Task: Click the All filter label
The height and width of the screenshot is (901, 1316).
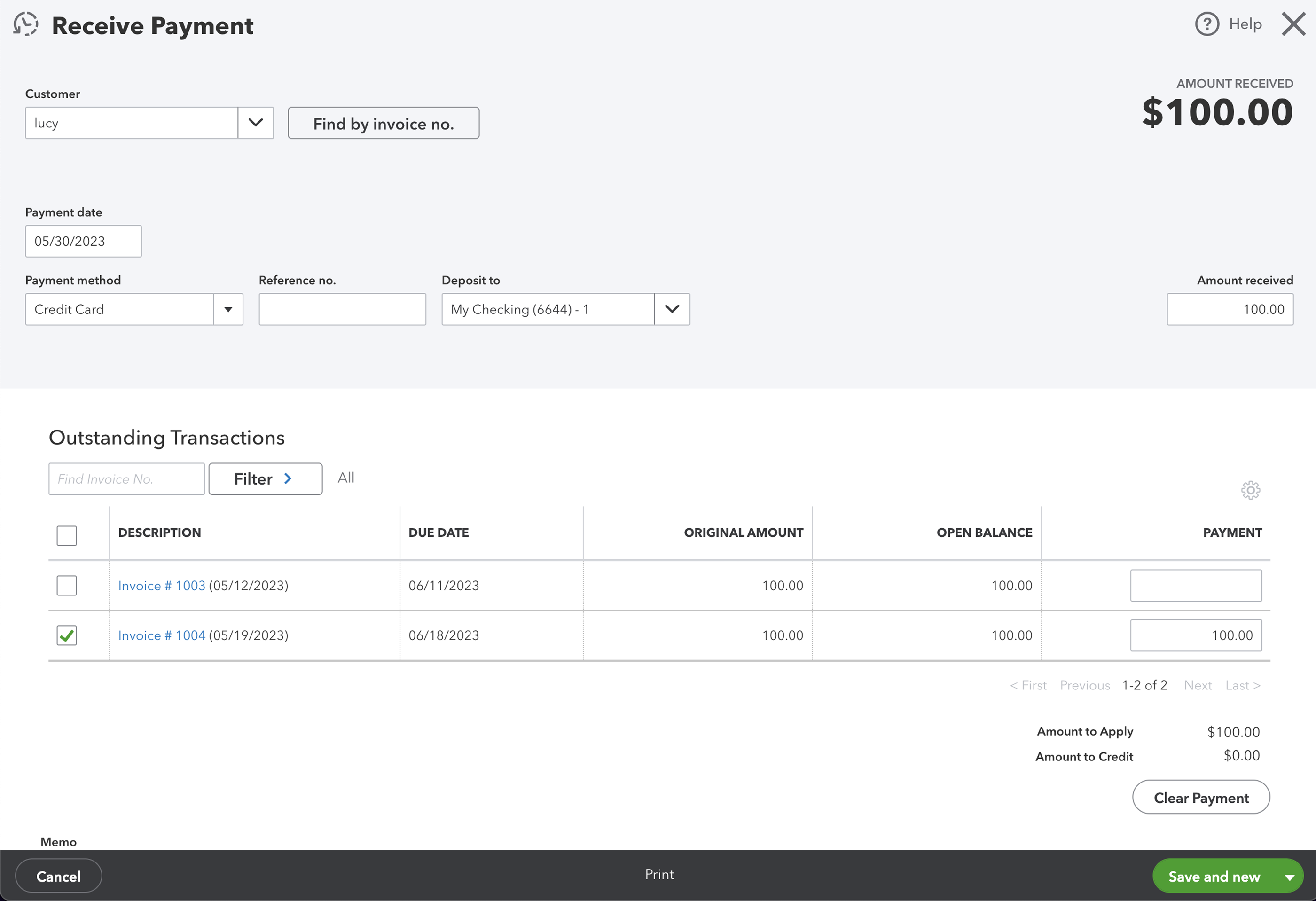Action: pos(346,478)
